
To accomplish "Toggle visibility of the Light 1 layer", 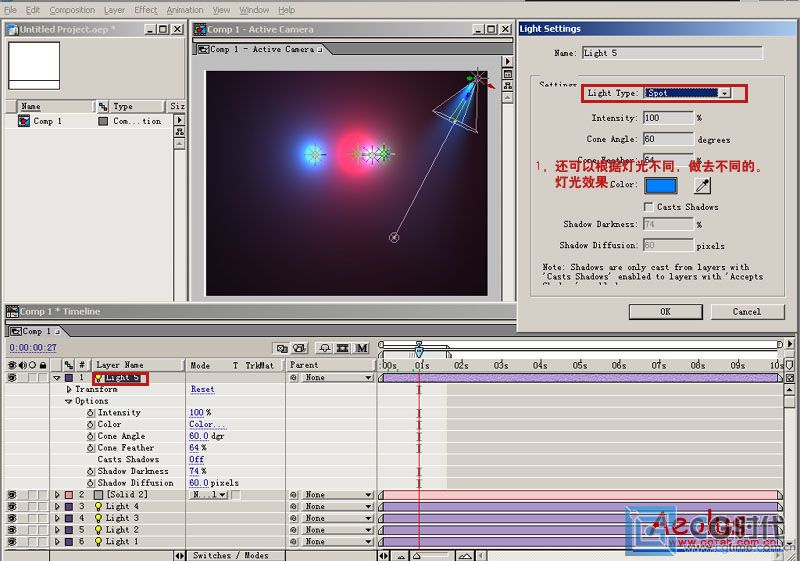I will point(12,542).
